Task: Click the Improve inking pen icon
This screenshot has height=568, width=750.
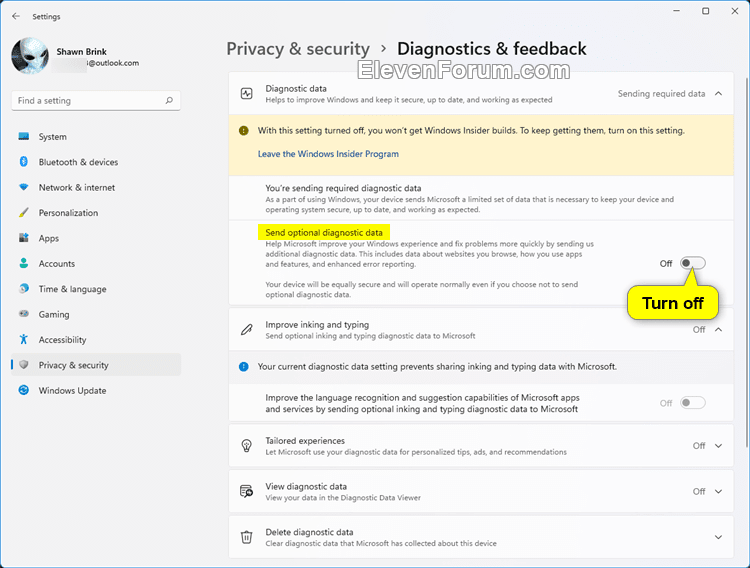Action: [x=246, y=330]
